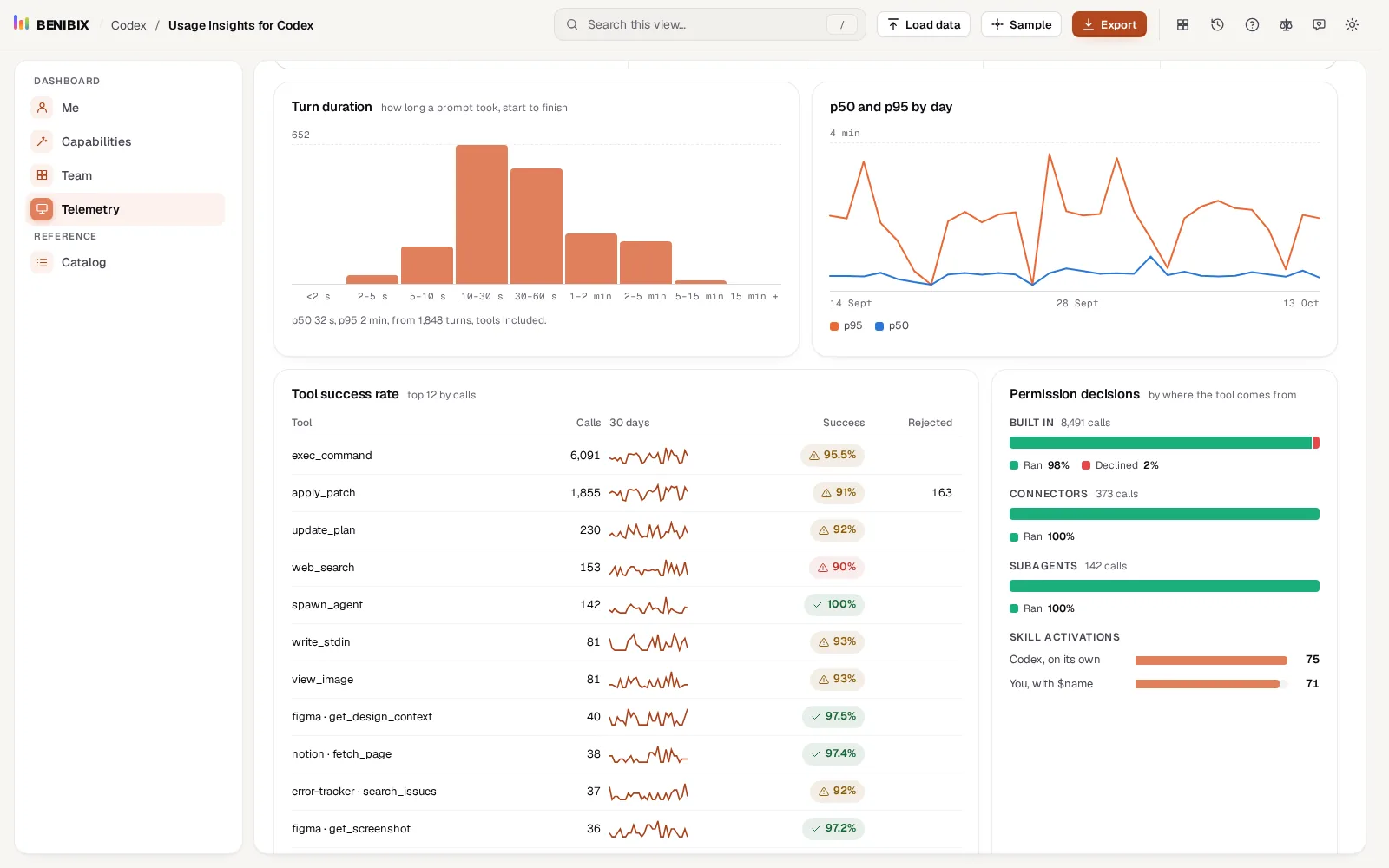Select the exec_command tool row

pyautogui.click(x=626, y=456)
